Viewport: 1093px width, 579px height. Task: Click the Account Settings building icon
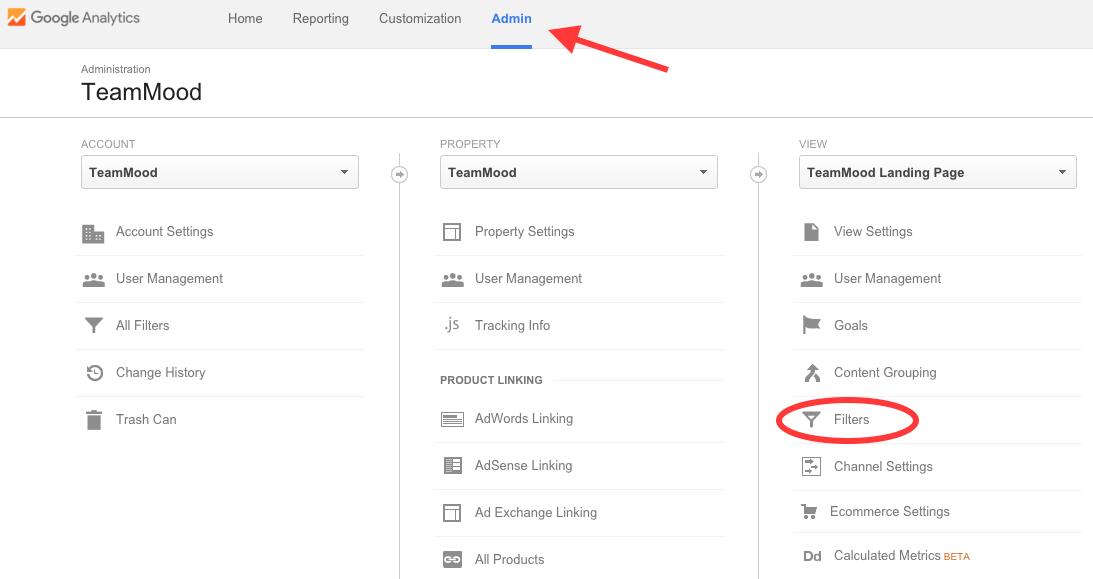93,233
